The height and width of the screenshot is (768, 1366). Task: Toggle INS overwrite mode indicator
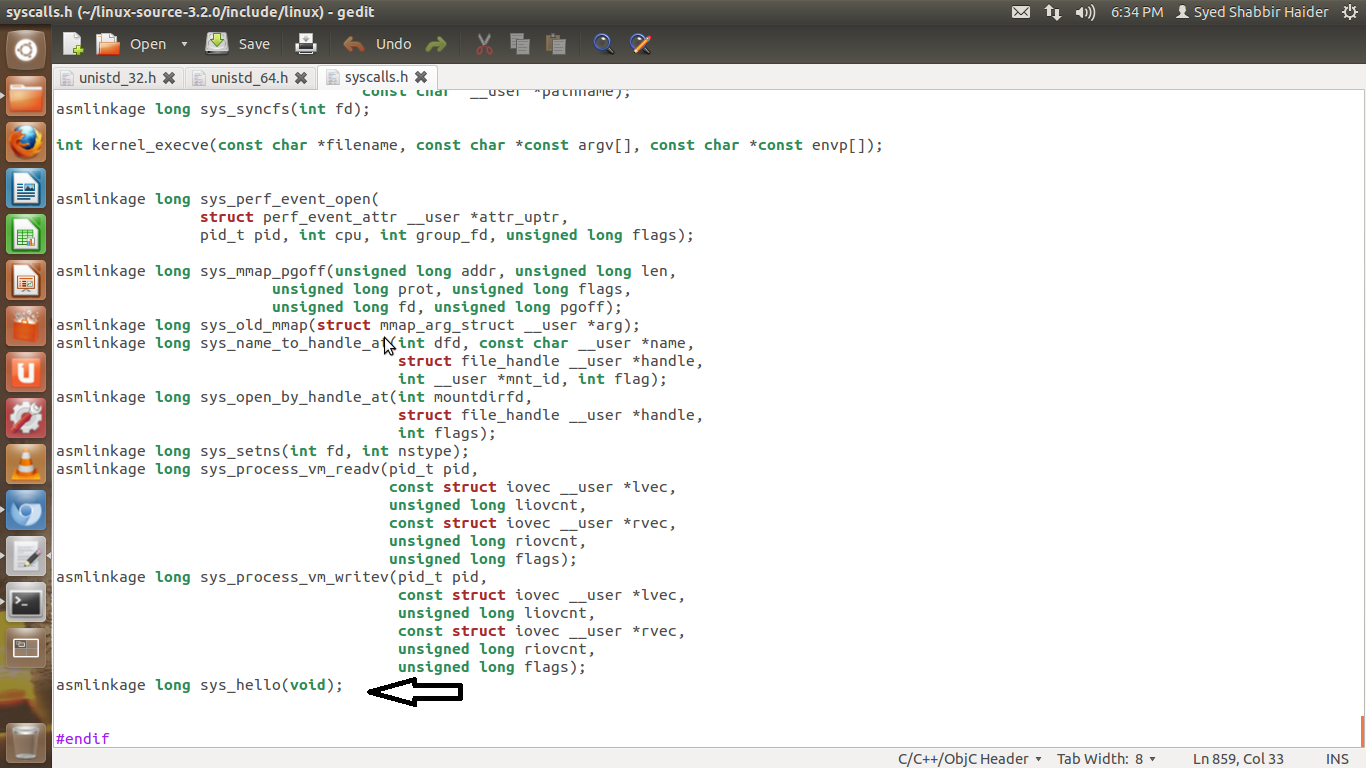click(x=1337, y=758)
